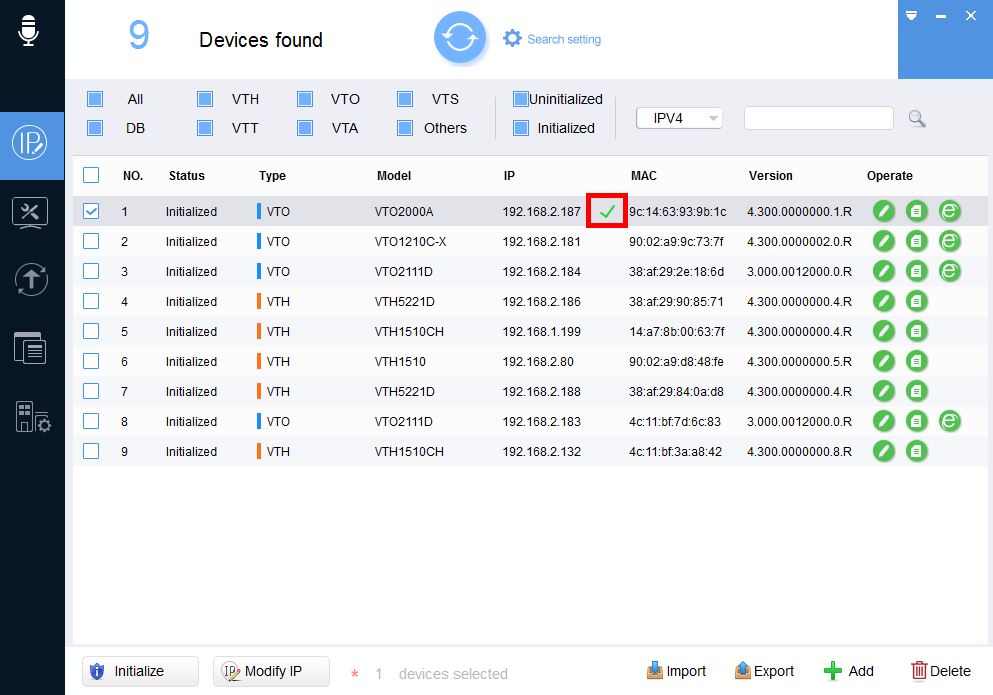The height and width of the screenshot is (695, 993).
Task: Open web browser icon for VTO2000A
Action: click(949, 211)
